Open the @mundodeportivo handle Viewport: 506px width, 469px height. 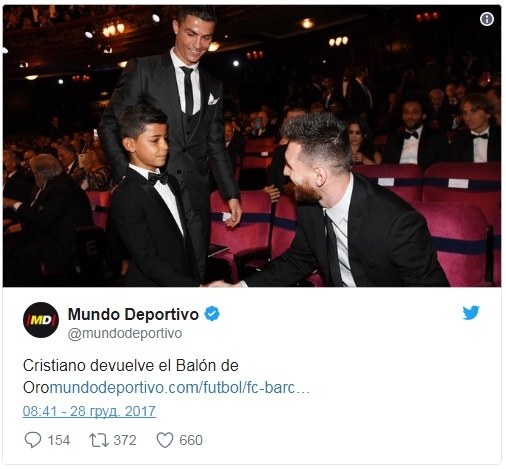125,333
